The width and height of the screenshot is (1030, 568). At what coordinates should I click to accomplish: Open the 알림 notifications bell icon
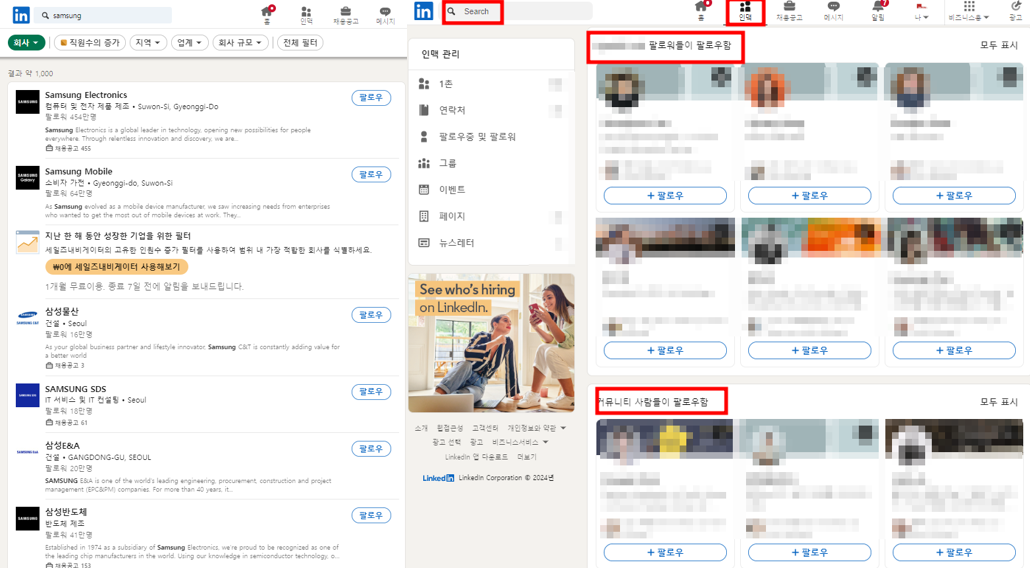878,11
